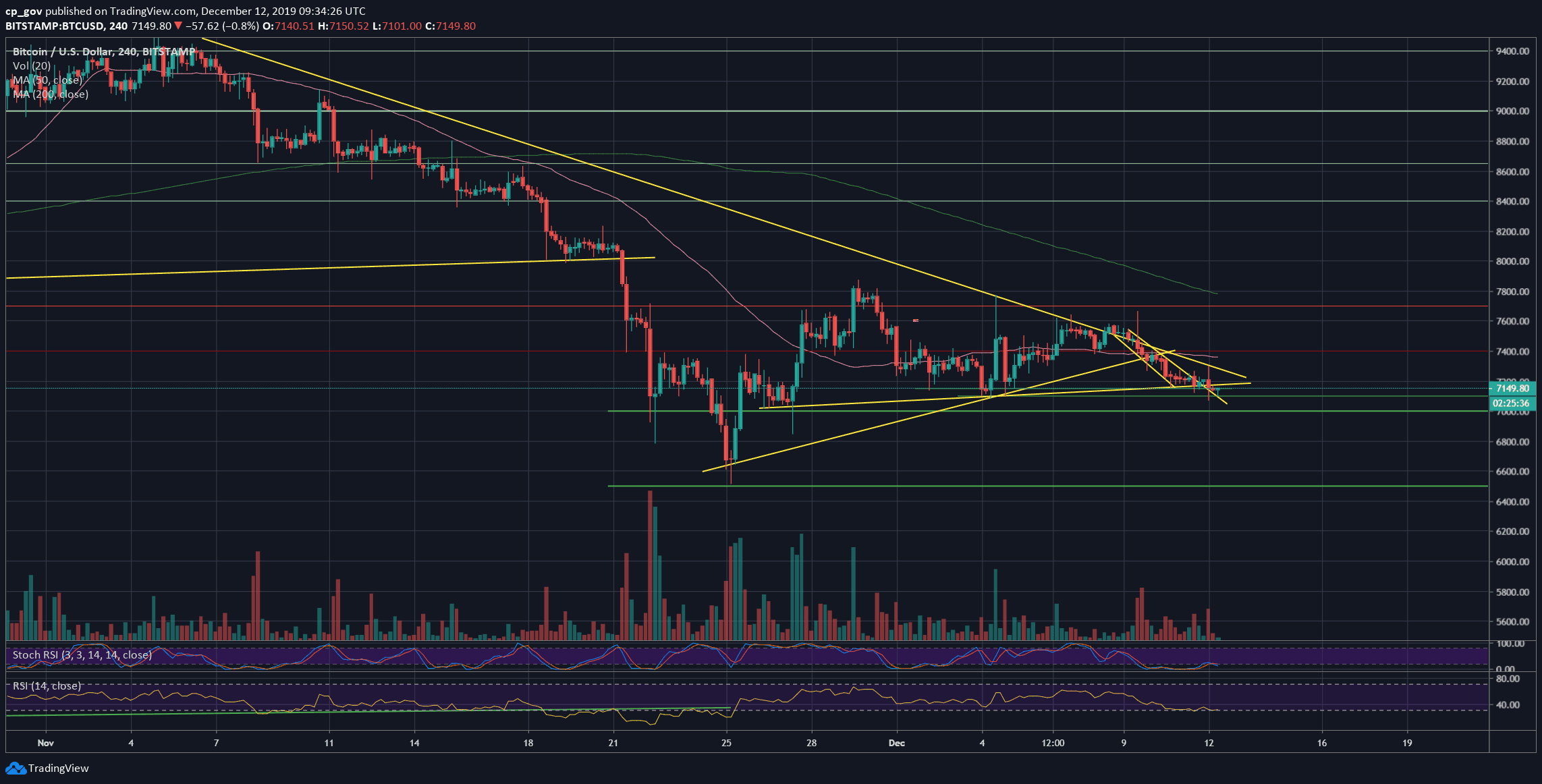Click the 7400.00 price axis label
This screenshot has height=784, width=1542.
(x=1512, y=352)
